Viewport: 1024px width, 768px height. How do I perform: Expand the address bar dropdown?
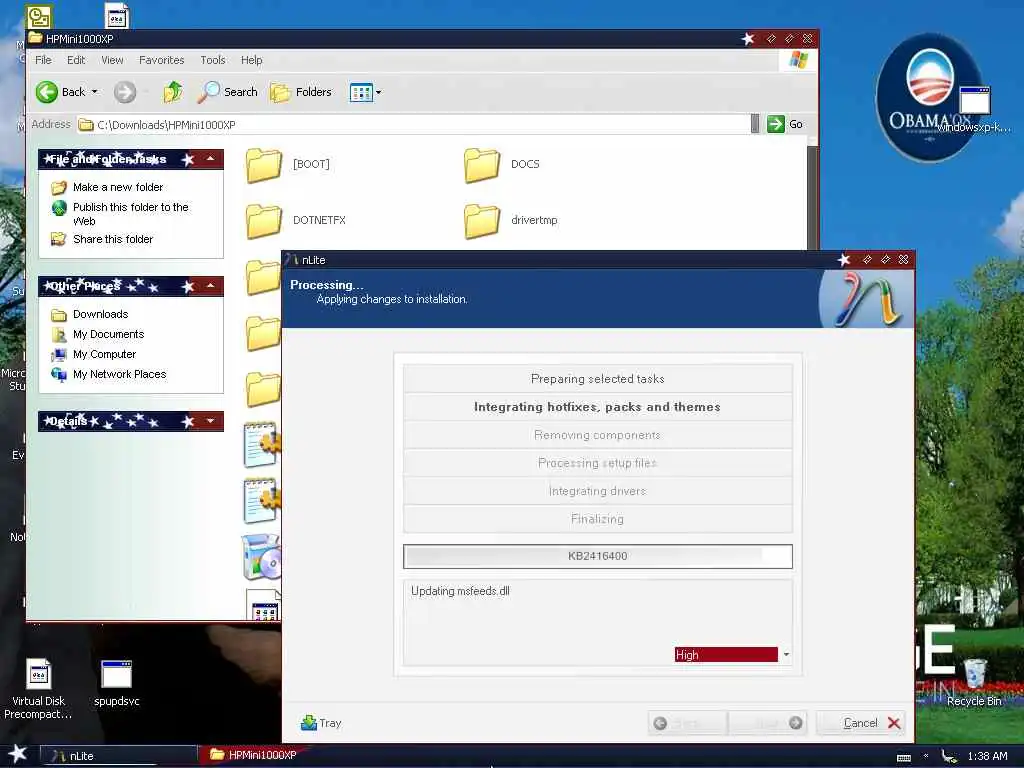pos(755,124)
